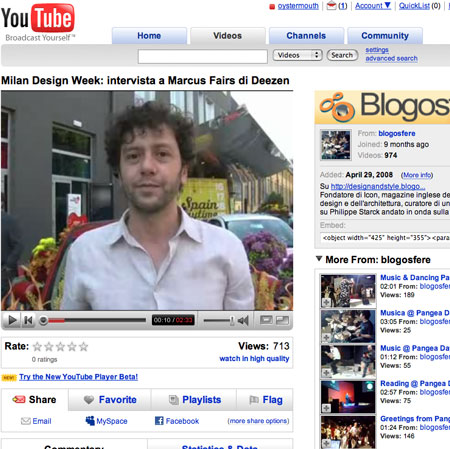Add Reading @ Pangea video to QuickList
This screenshot has width=450, height=449.
coord(326,408)
